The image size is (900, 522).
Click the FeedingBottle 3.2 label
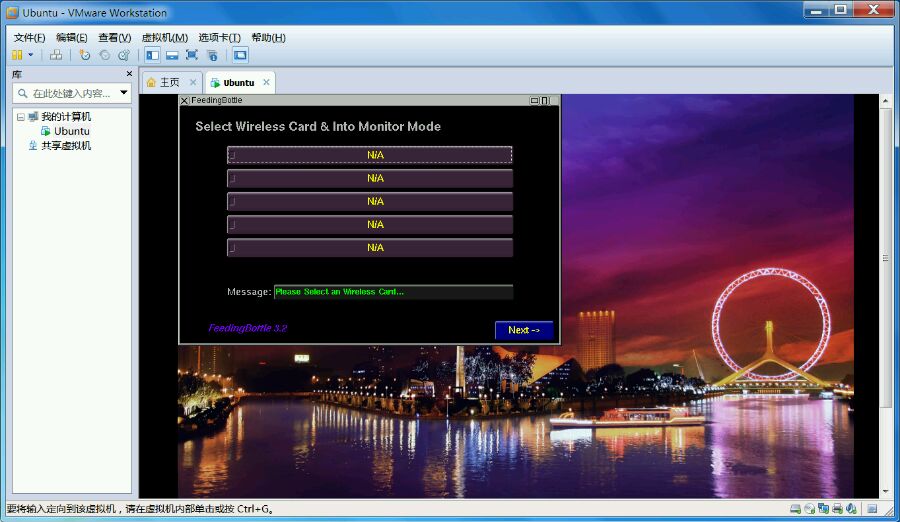(x=247, y=328)
